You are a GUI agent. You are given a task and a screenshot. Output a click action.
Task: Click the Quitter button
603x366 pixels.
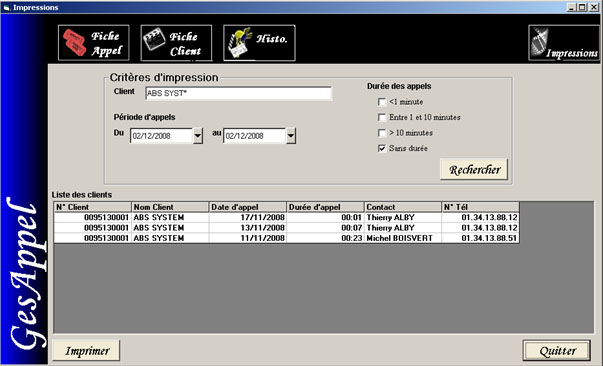pyautogui.click(x=557, y=350)
